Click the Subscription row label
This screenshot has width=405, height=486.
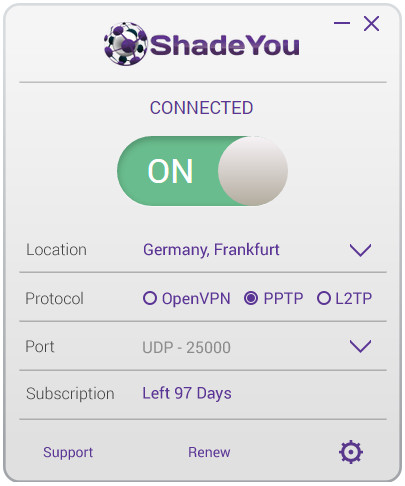70,394
